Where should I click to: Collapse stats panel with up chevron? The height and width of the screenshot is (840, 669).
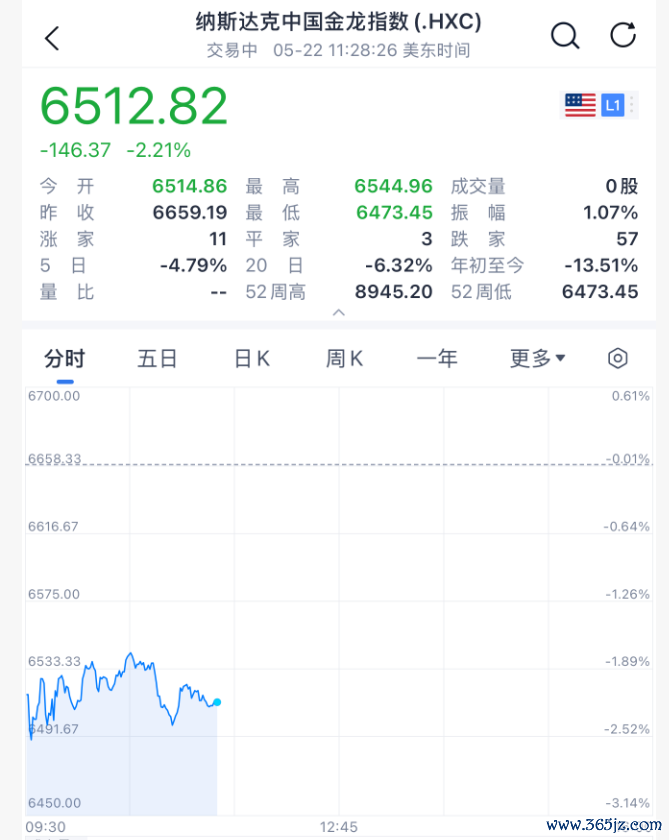pos(339,312)
